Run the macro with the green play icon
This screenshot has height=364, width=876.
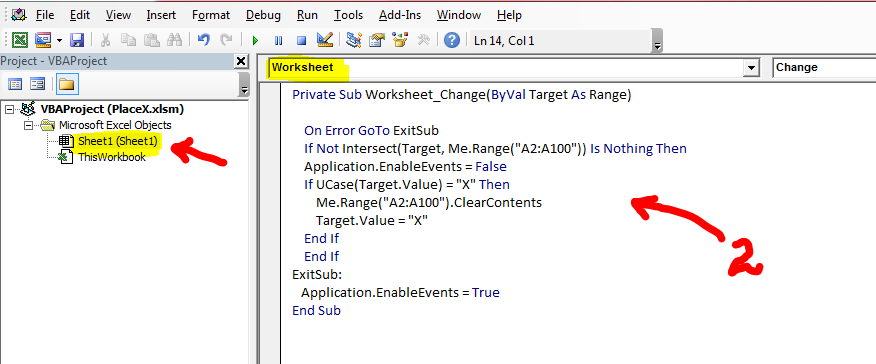click(x=255, y=40)
